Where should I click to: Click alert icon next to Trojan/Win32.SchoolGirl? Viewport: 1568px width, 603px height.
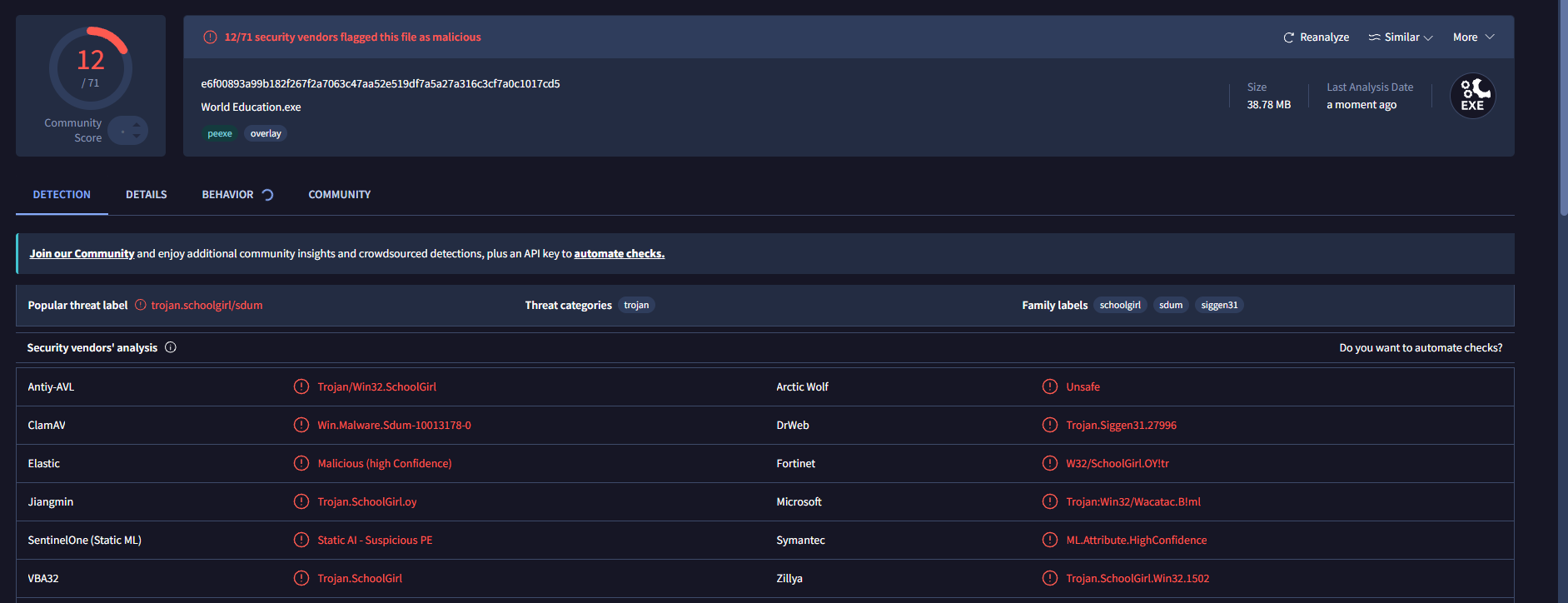pos(301,386)
